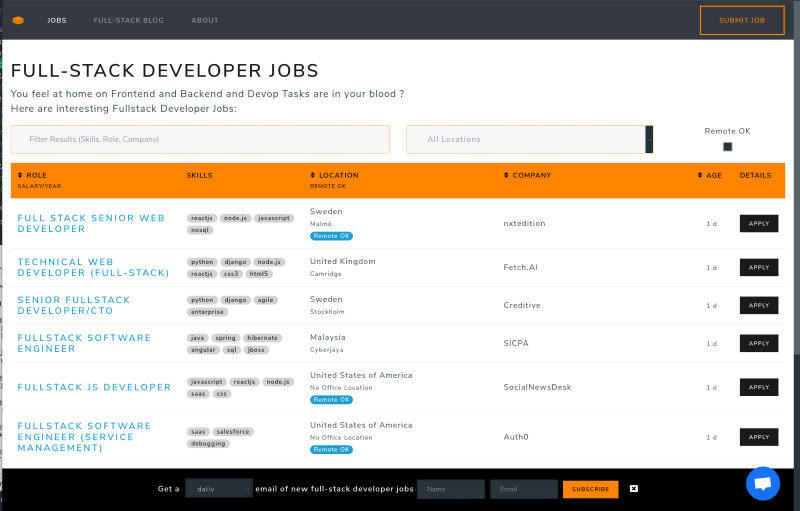The height and width of the screenshot is (511, 800).
Task: Click the css3 skill tag
Action: [231, 274]
